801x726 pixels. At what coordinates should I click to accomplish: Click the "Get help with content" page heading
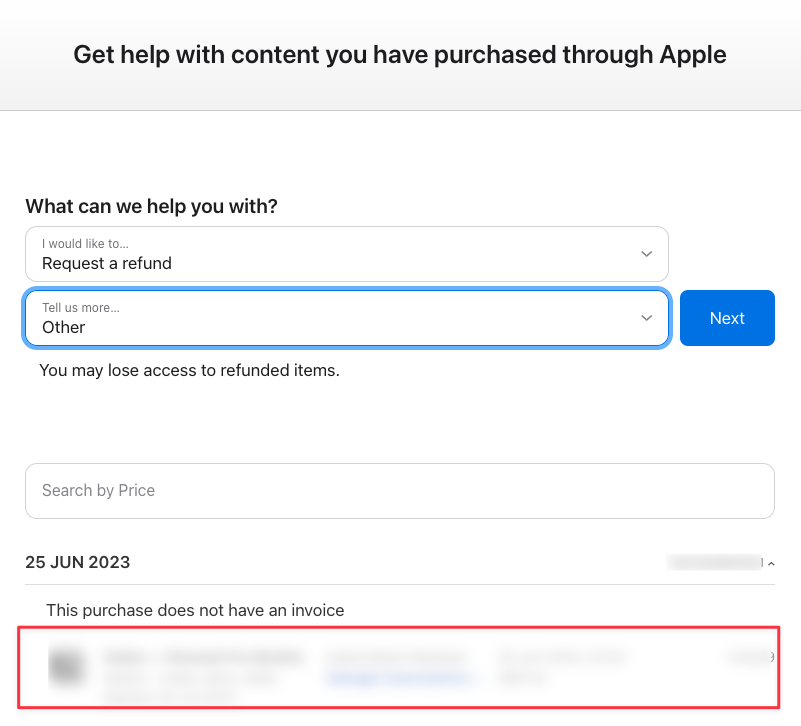400,54
